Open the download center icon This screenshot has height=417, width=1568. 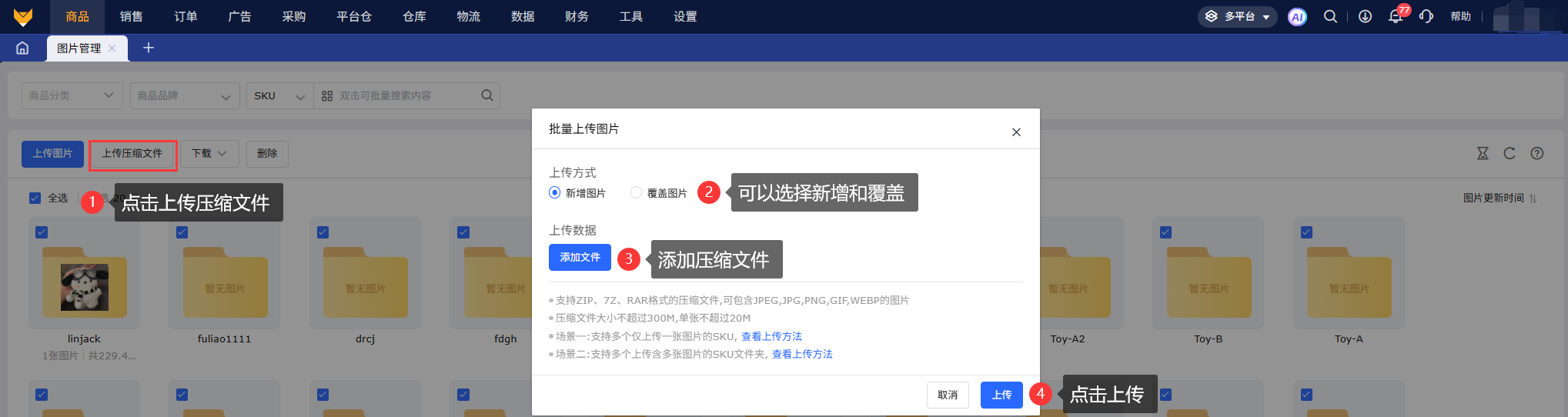(1365, 16)
